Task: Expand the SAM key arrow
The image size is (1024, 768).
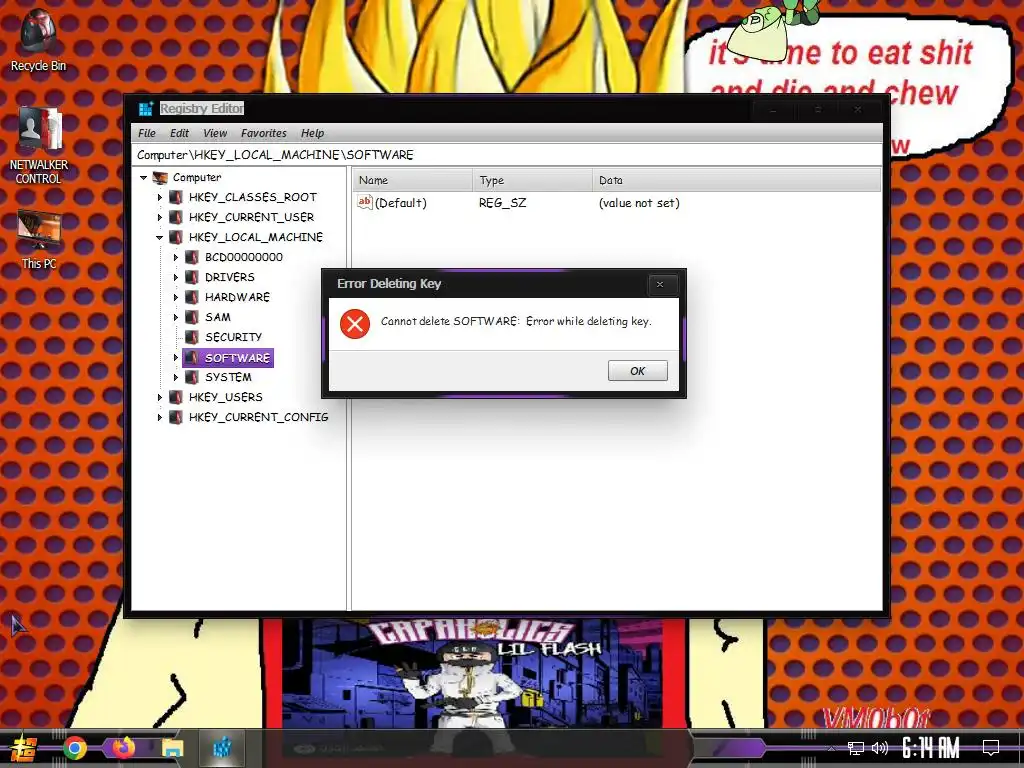Action: point(176,317)
